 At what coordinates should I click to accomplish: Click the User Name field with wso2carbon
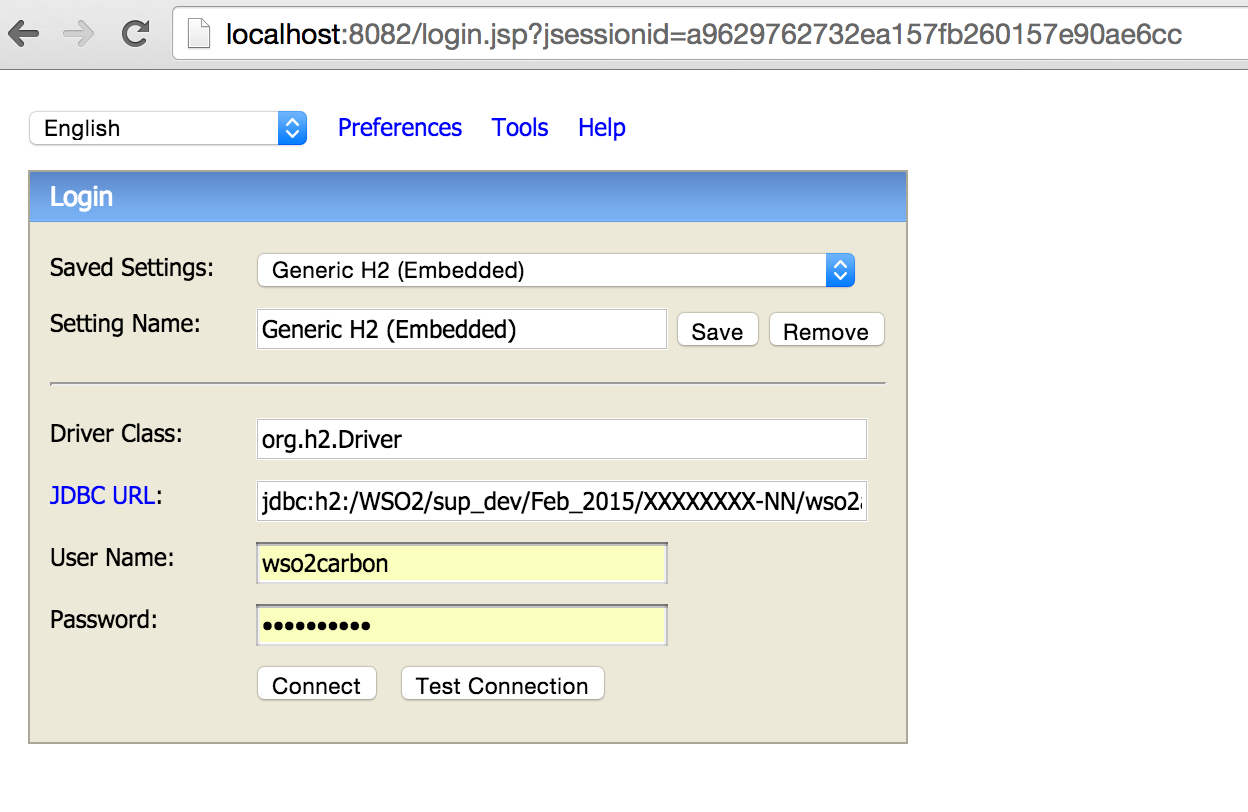point(462,563)
